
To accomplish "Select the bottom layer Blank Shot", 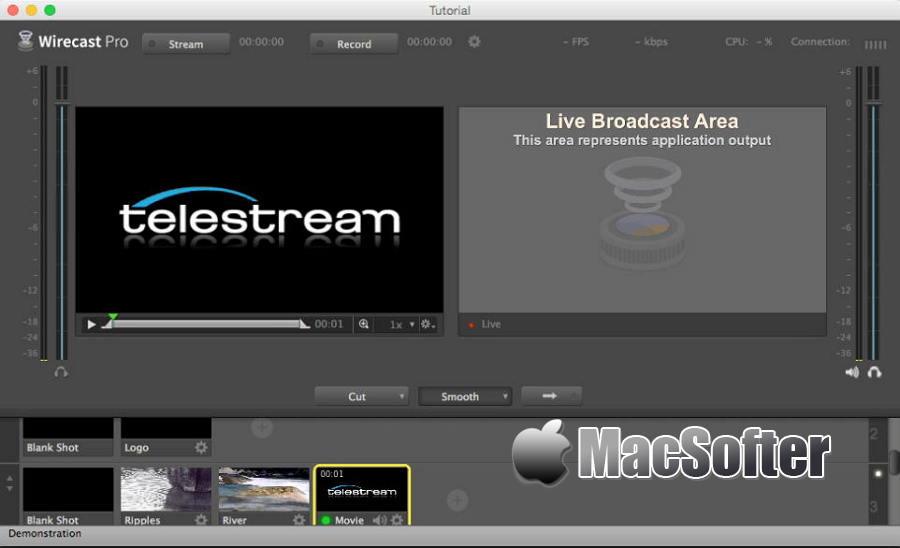I will tap(68, 496).
